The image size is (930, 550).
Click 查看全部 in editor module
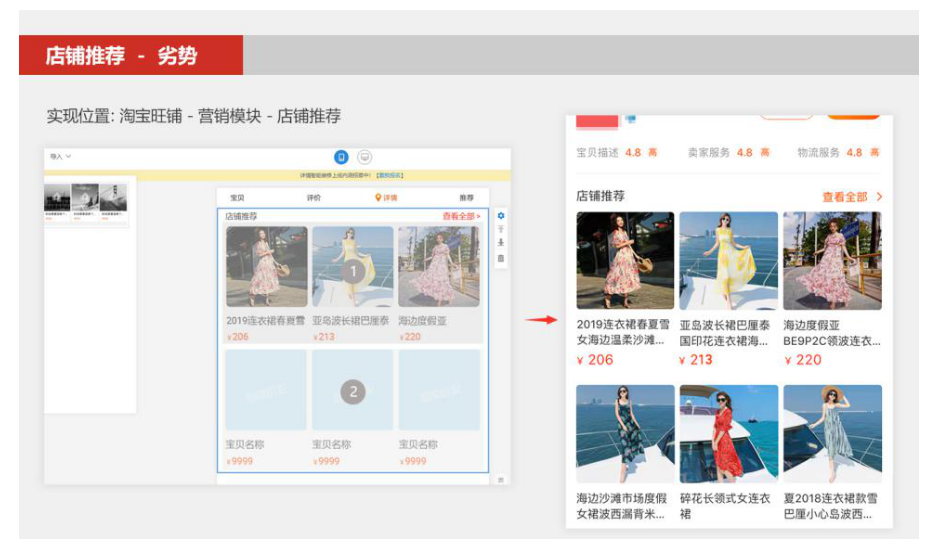(x=461, y=216)
